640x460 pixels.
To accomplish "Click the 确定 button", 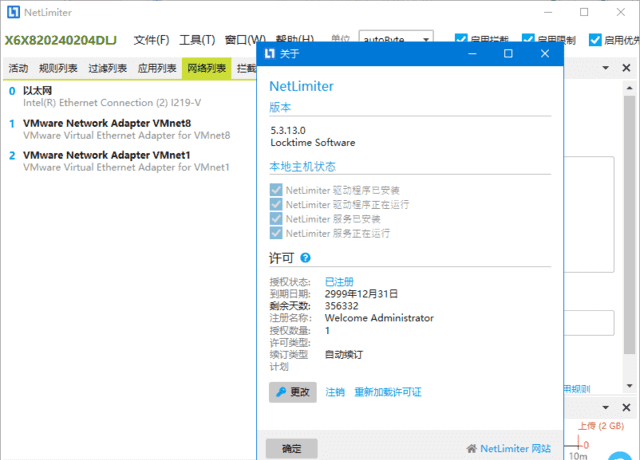I will point(291,449).
